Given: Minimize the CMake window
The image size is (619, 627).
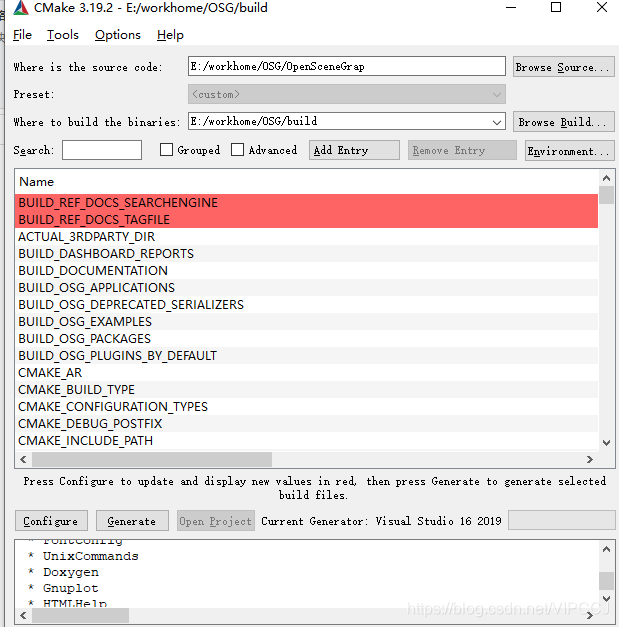Looking at the screenshot, I should (x=511, y=7).
